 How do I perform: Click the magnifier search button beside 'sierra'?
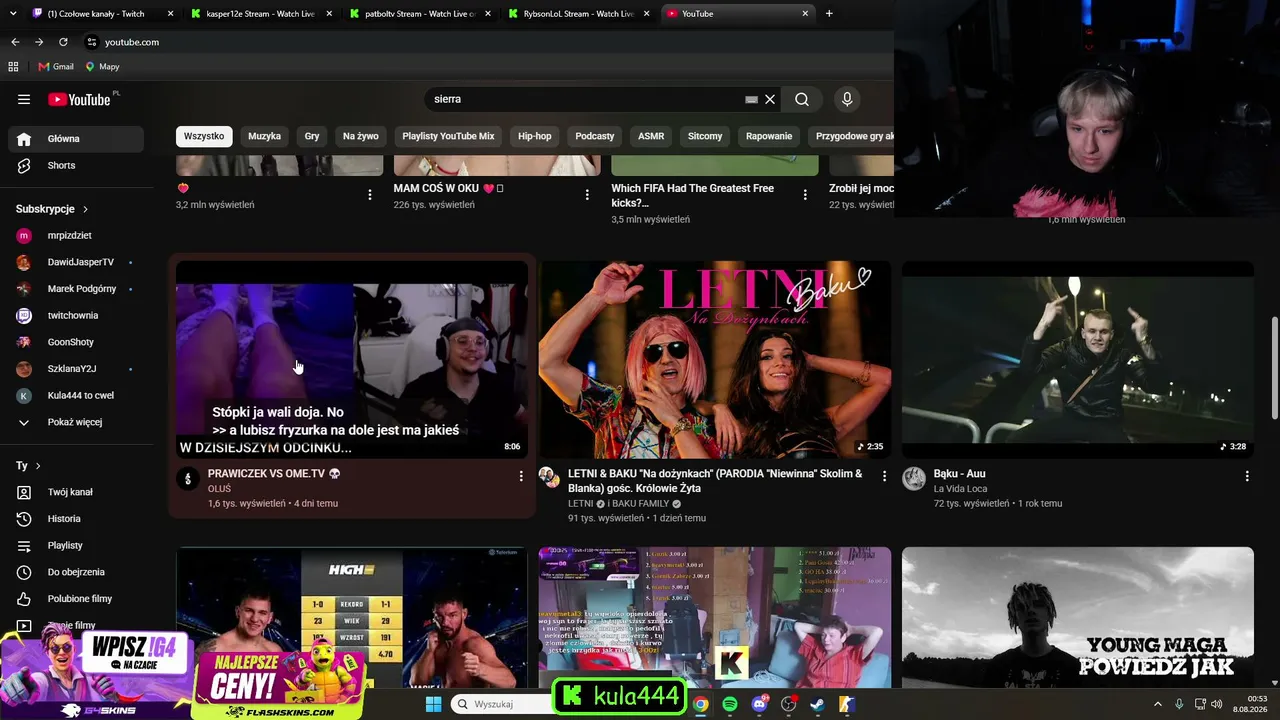click(x=802, y=99)
